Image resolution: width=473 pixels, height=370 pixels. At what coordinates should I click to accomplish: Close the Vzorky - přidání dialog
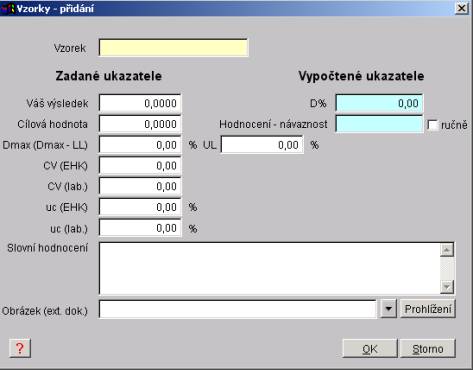coord(462,8)
